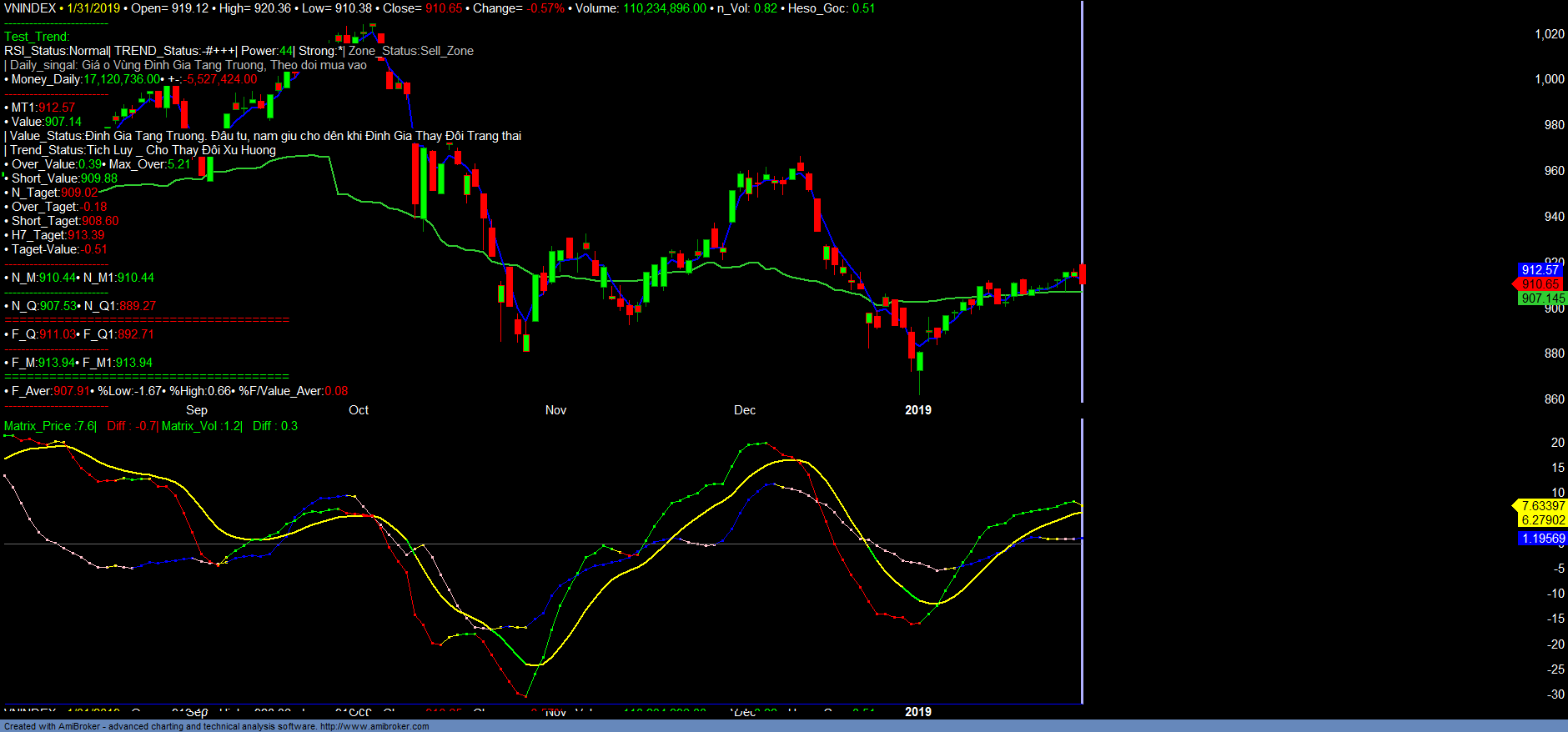Click the red 910.65 close price tag
1568x732 pixels.
pyautogui.click(x=1540, y=284)
